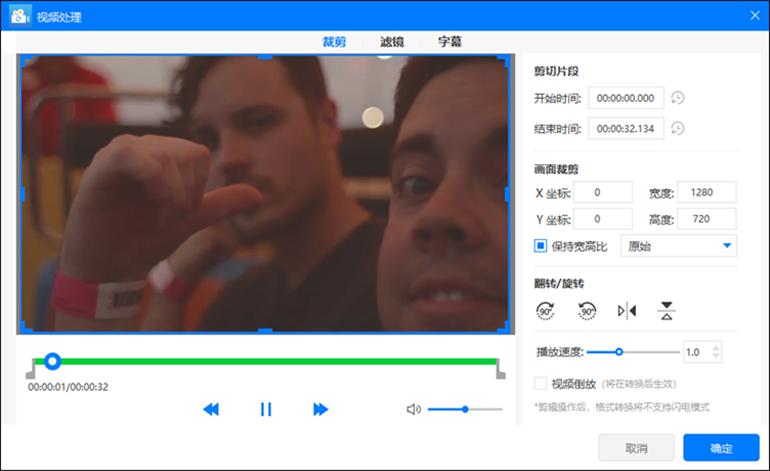Switch to the 字幕 tab
The width and height of the screenshot is (770, 471).
pyautogui.click(x=450, y=42)
